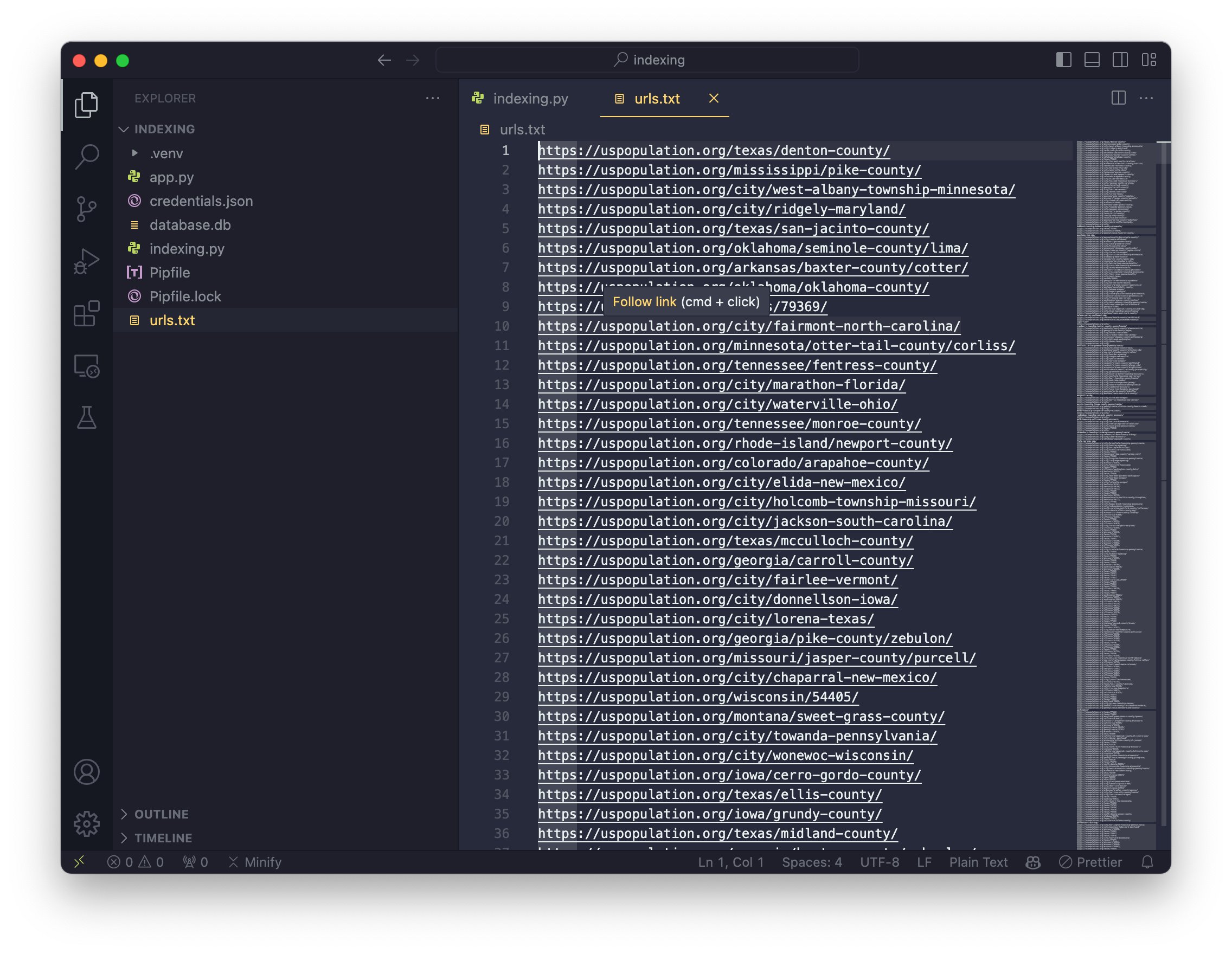Follow the wonewoc-wisconsin link
Image resolution: width=1232 pixels, height=954 pixels.
pyautogui.click(x=726, y=756)
